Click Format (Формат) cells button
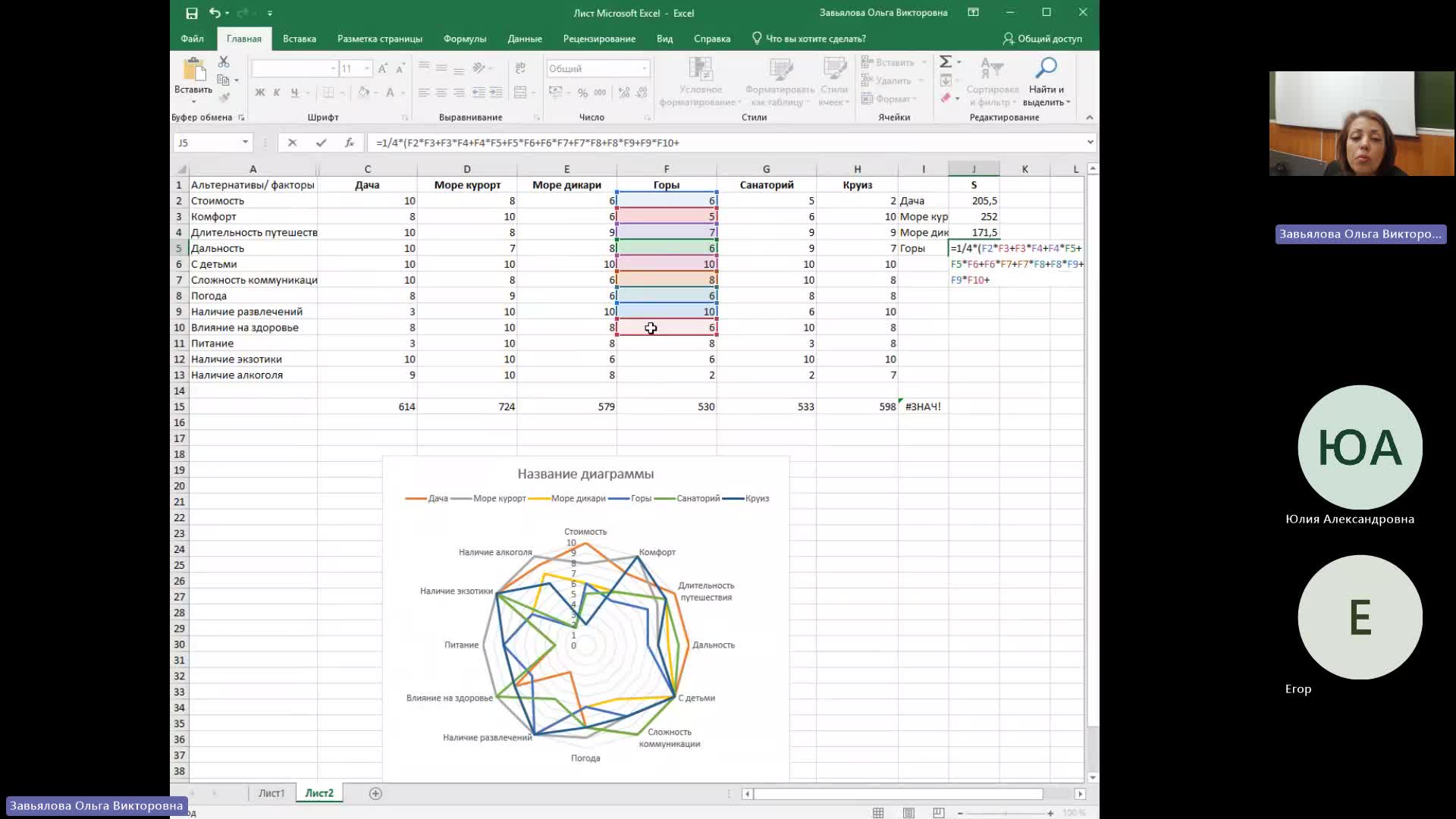 click(889, 99)
